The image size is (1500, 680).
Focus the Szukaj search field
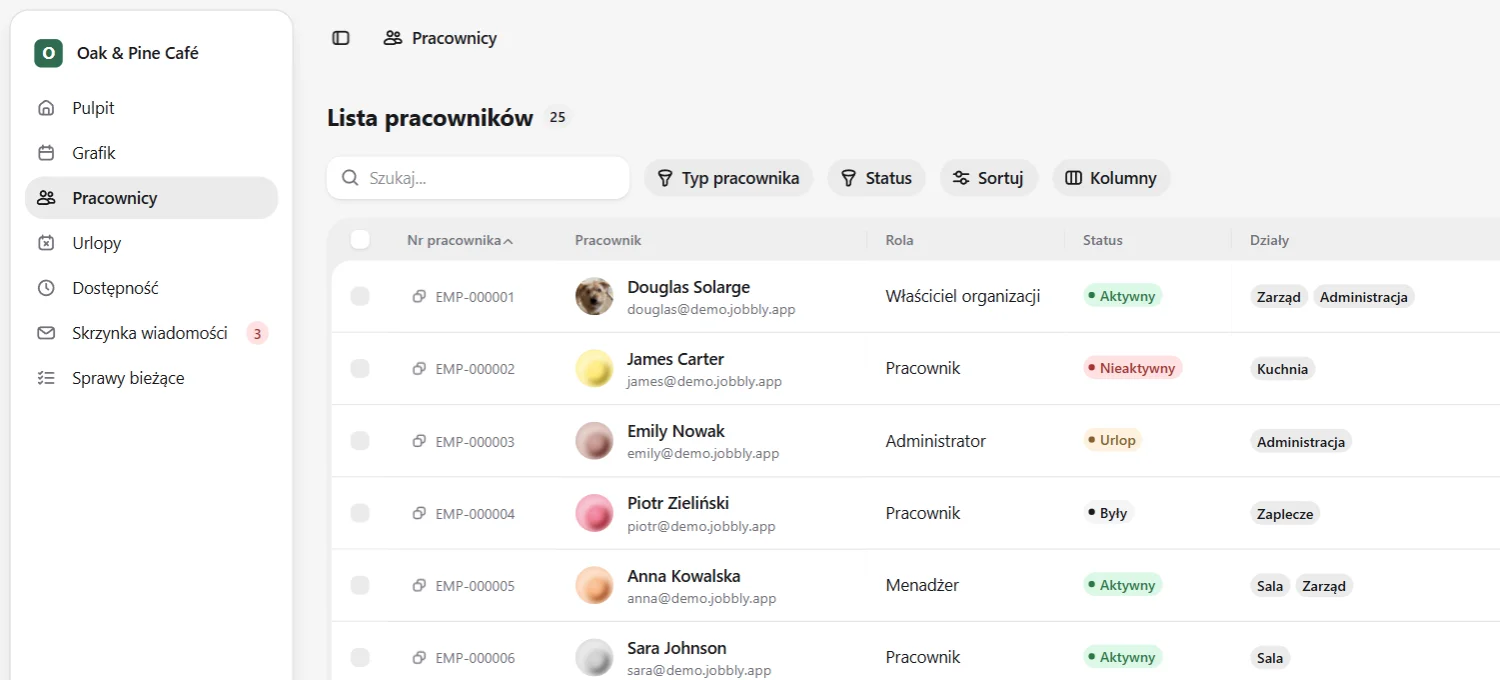(478, 178)
